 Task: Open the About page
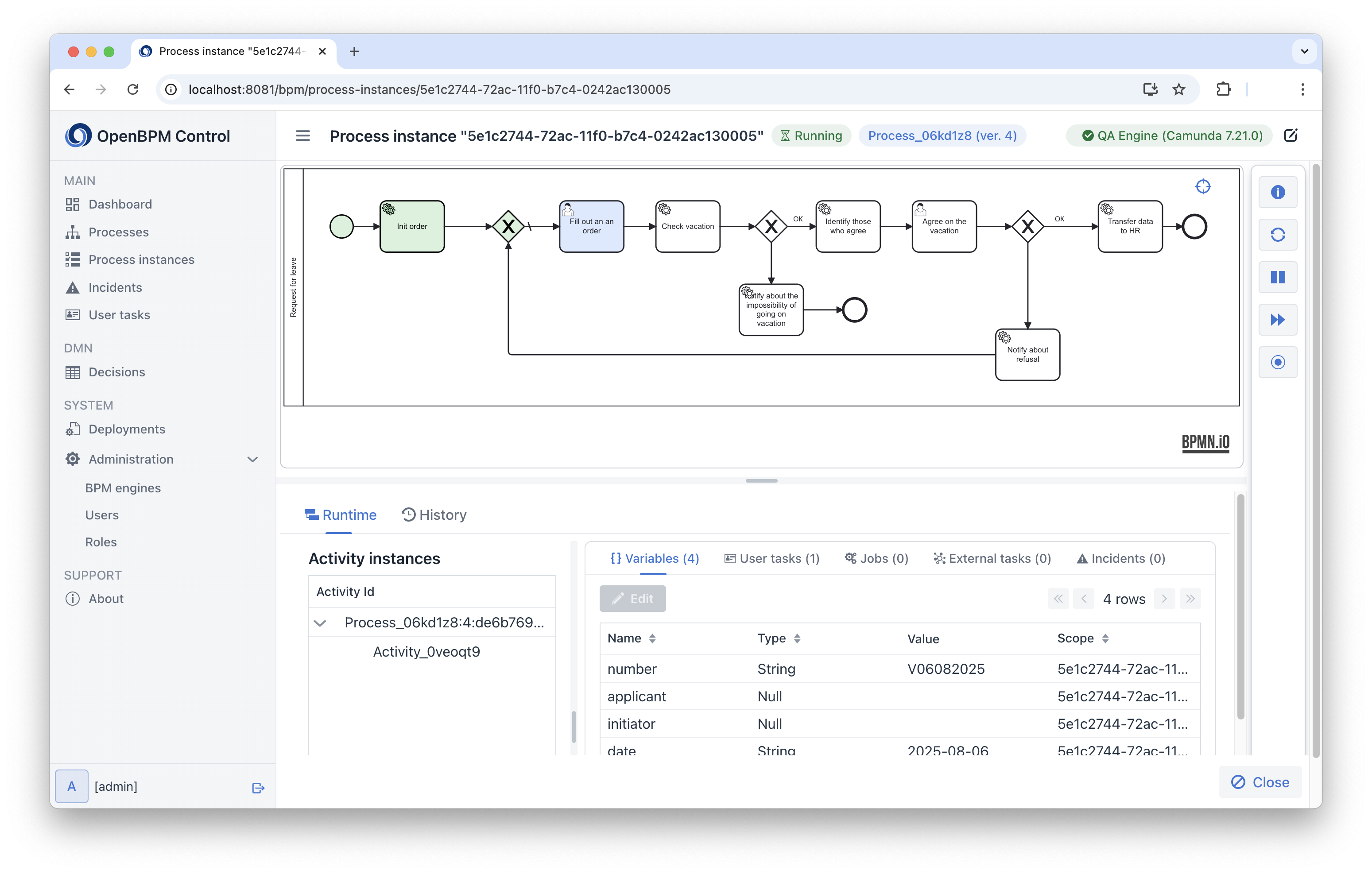pos(94,598)
